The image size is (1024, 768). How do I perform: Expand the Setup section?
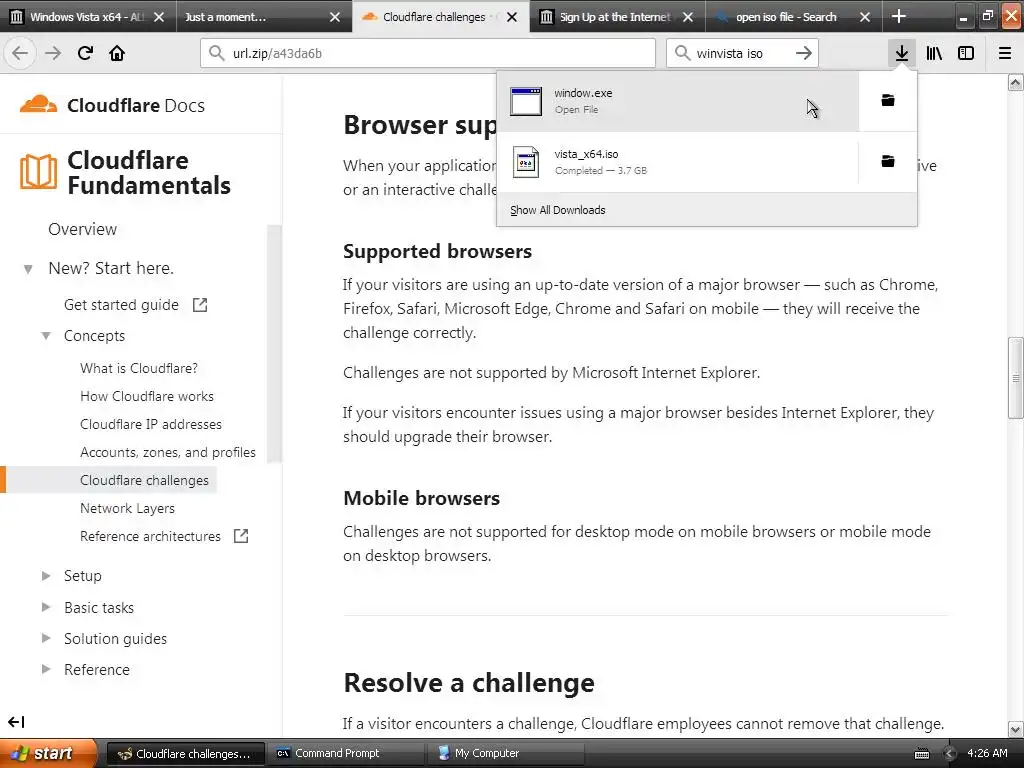tap(46, 576)
